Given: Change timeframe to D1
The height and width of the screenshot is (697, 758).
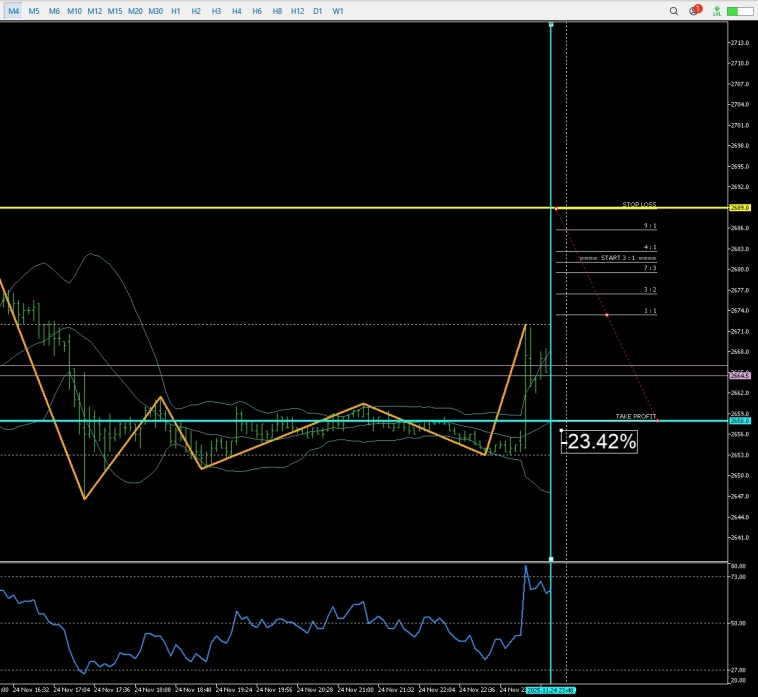Looking at the screenshot, I should pos(318,10).
